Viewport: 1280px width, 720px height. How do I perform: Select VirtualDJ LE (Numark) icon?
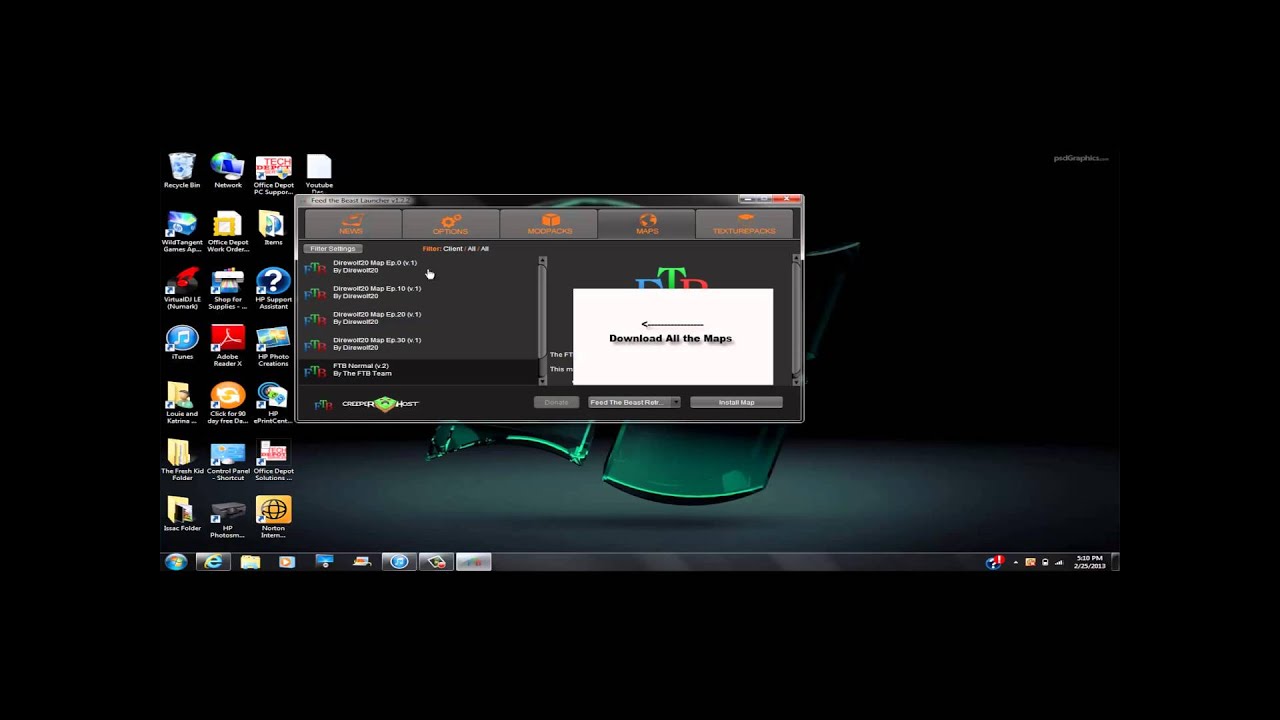click(x=182, y=289)
